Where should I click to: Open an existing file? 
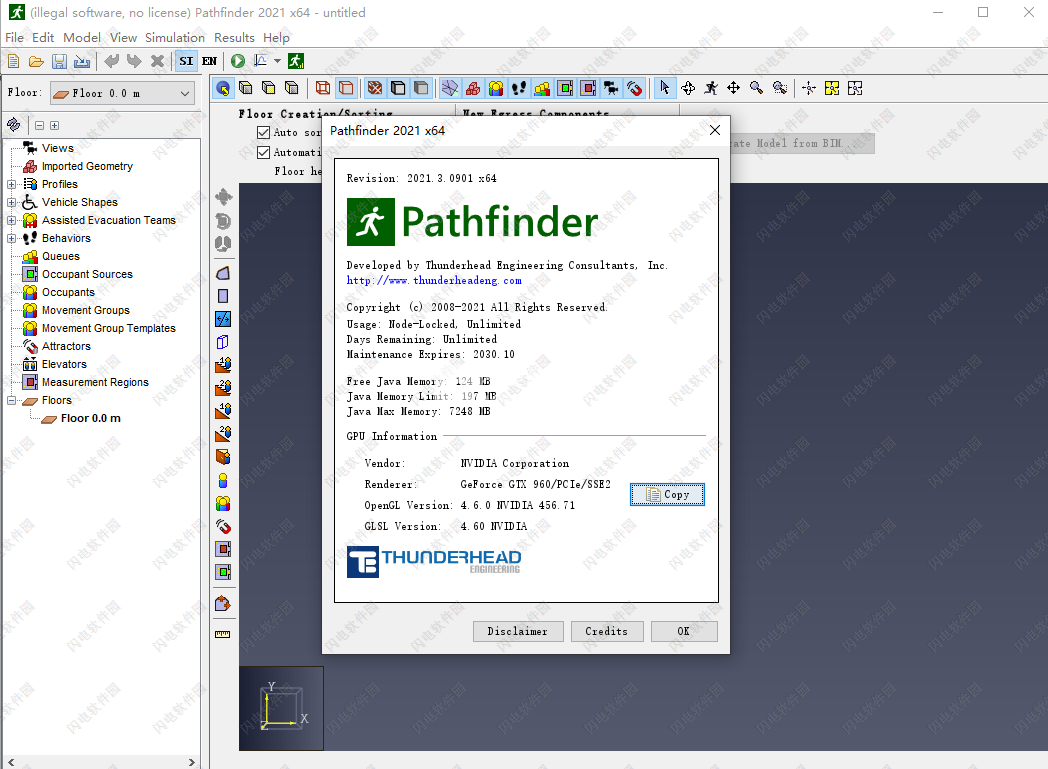(x=35, y=60)
